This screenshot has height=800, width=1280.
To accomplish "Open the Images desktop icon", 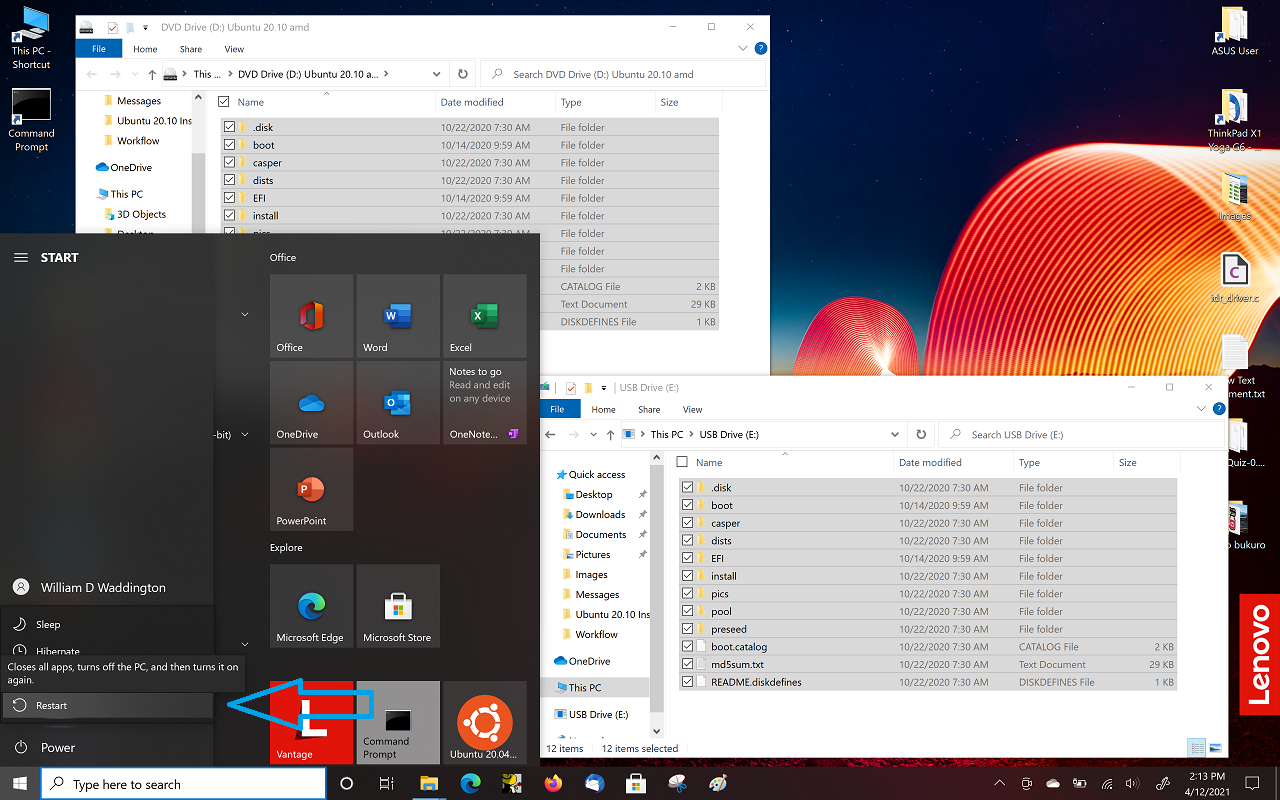I will click(1235, 196).
